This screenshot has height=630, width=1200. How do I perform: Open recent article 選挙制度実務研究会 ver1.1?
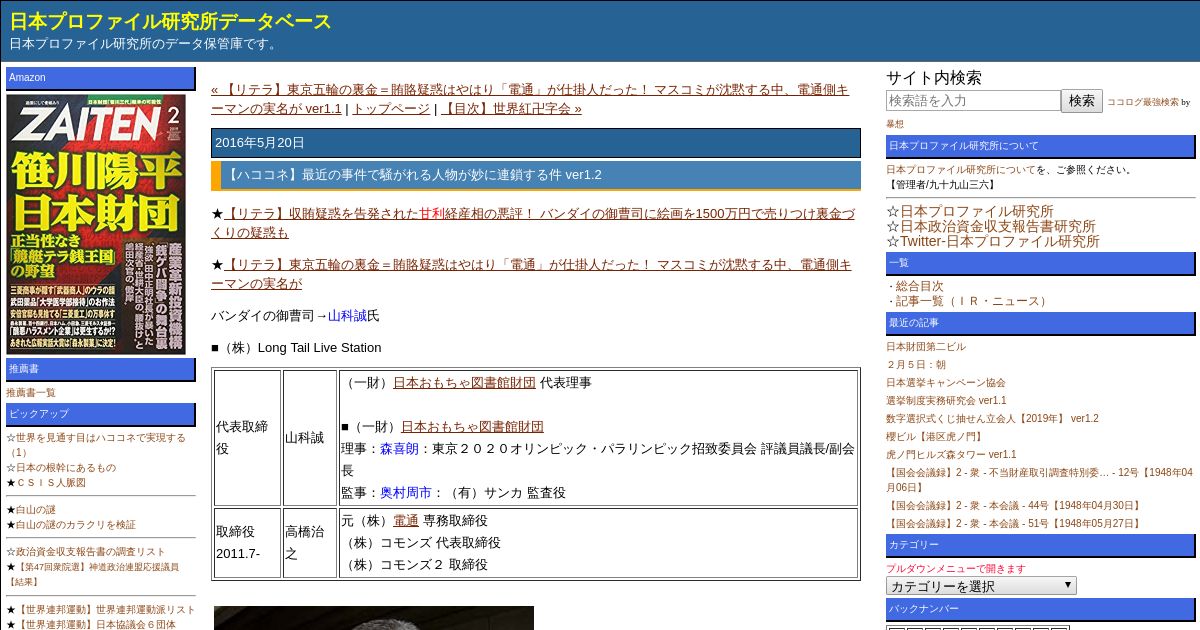[946, 401]
